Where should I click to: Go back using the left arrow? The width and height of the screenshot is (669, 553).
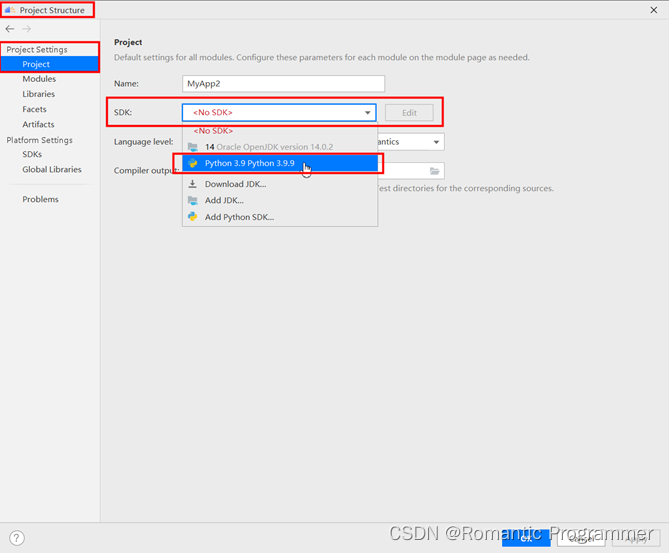pos(10,29)
